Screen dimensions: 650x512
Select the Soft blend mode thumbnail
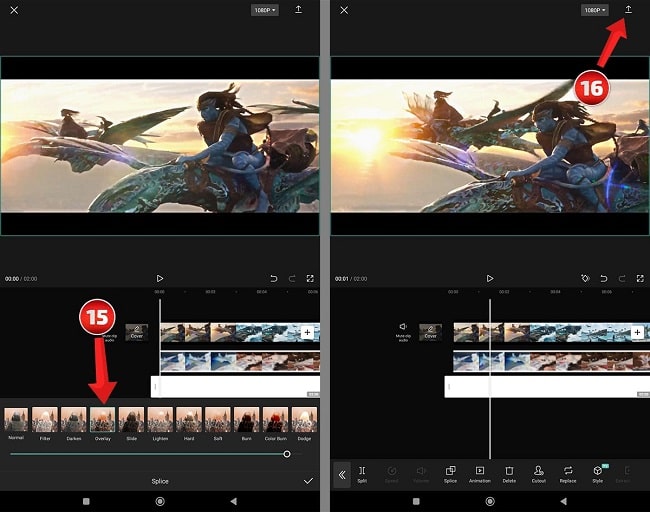point(218,420)
